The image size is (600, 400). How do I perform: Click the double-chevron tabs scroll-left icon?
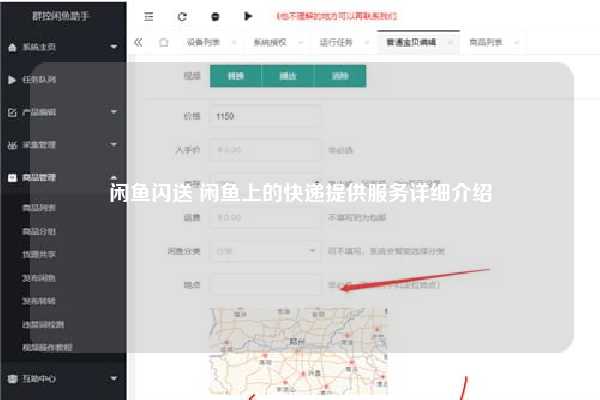pyautogui.click(x=139, y=42)
